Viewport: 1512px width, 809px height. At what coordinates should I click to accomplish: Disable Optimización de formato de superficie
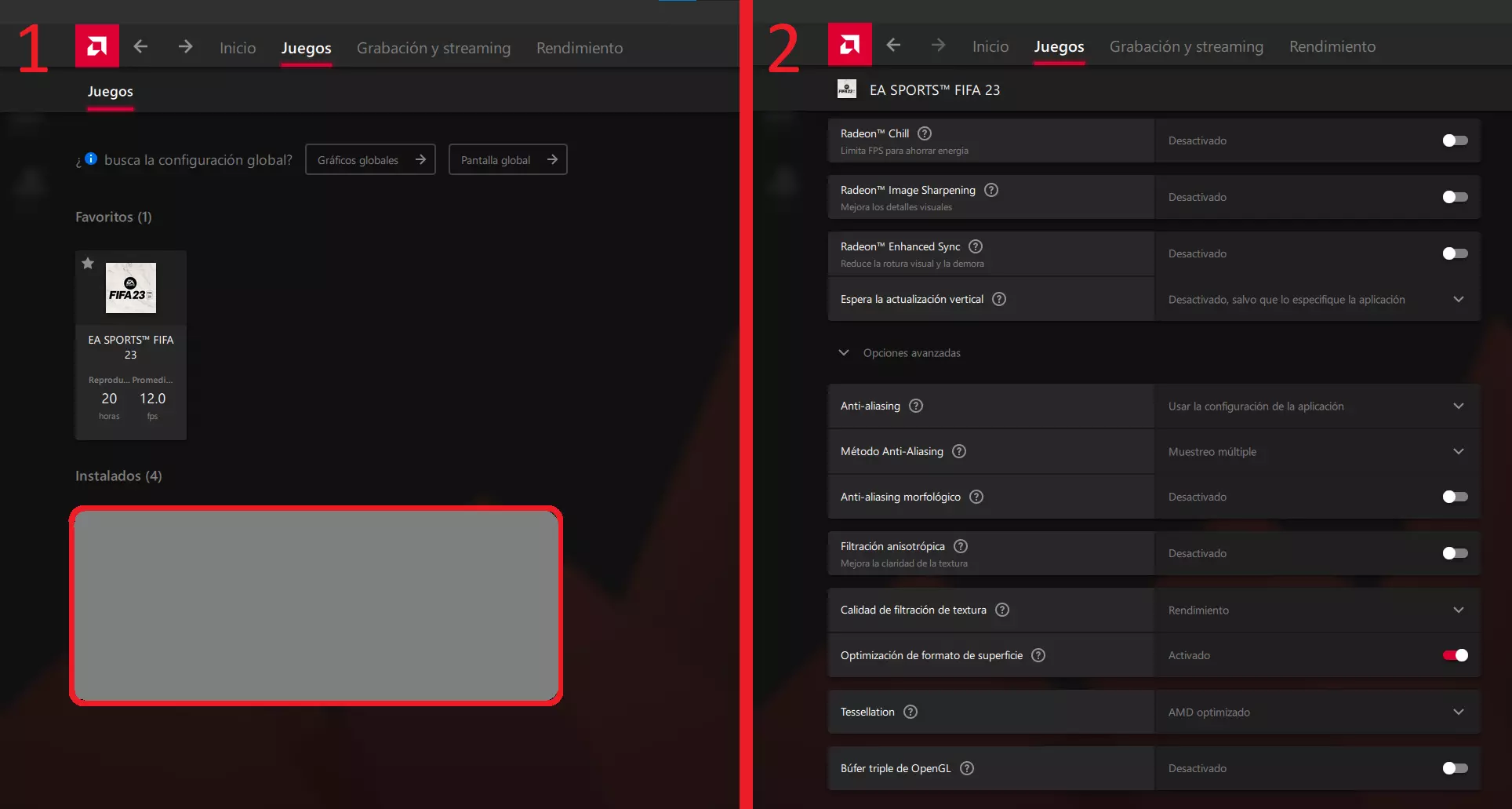point(1455,655)
